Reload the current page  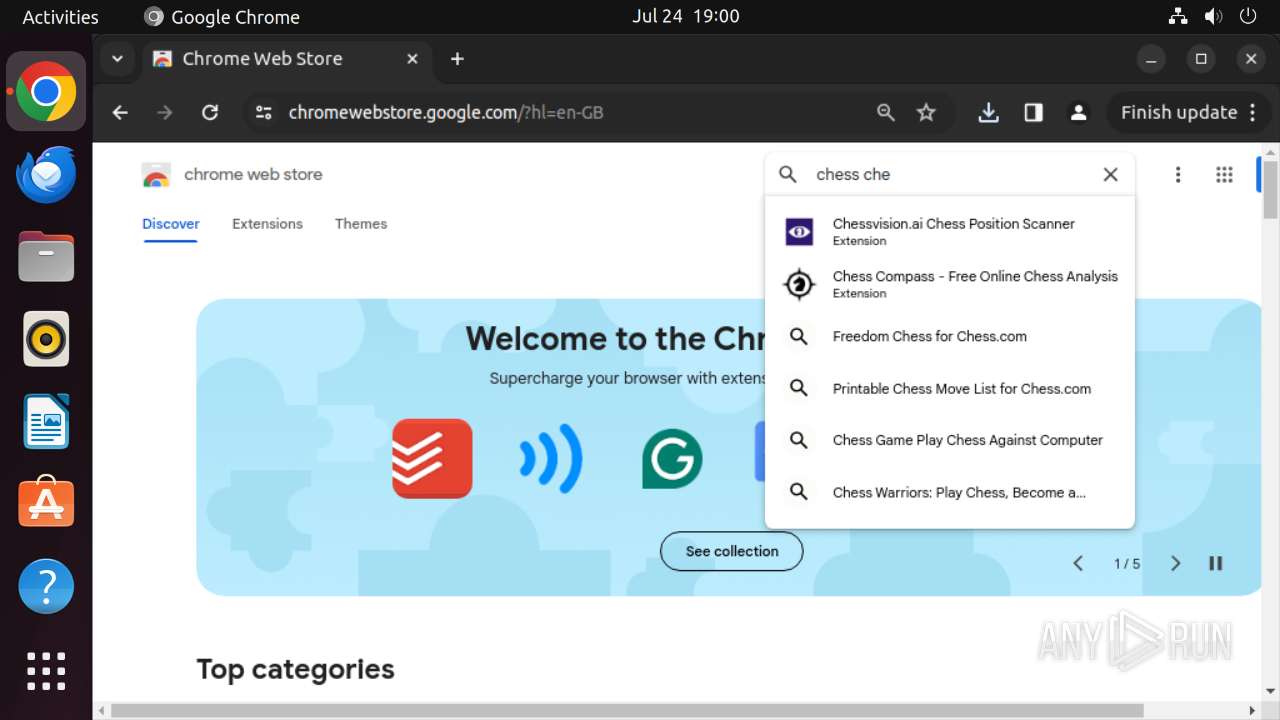210,113
